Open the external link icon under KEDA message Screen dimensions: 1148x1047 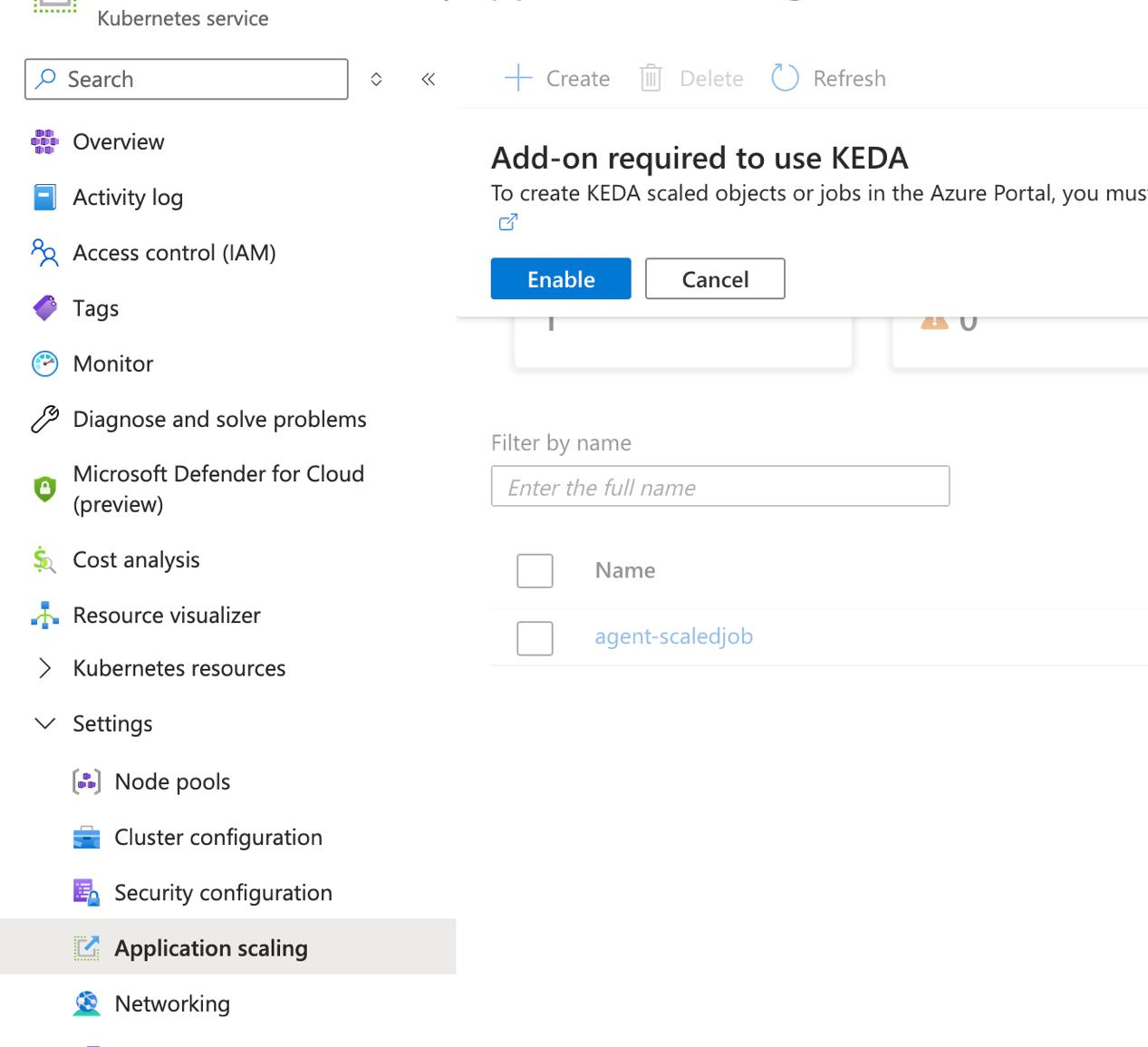[508, 222]
